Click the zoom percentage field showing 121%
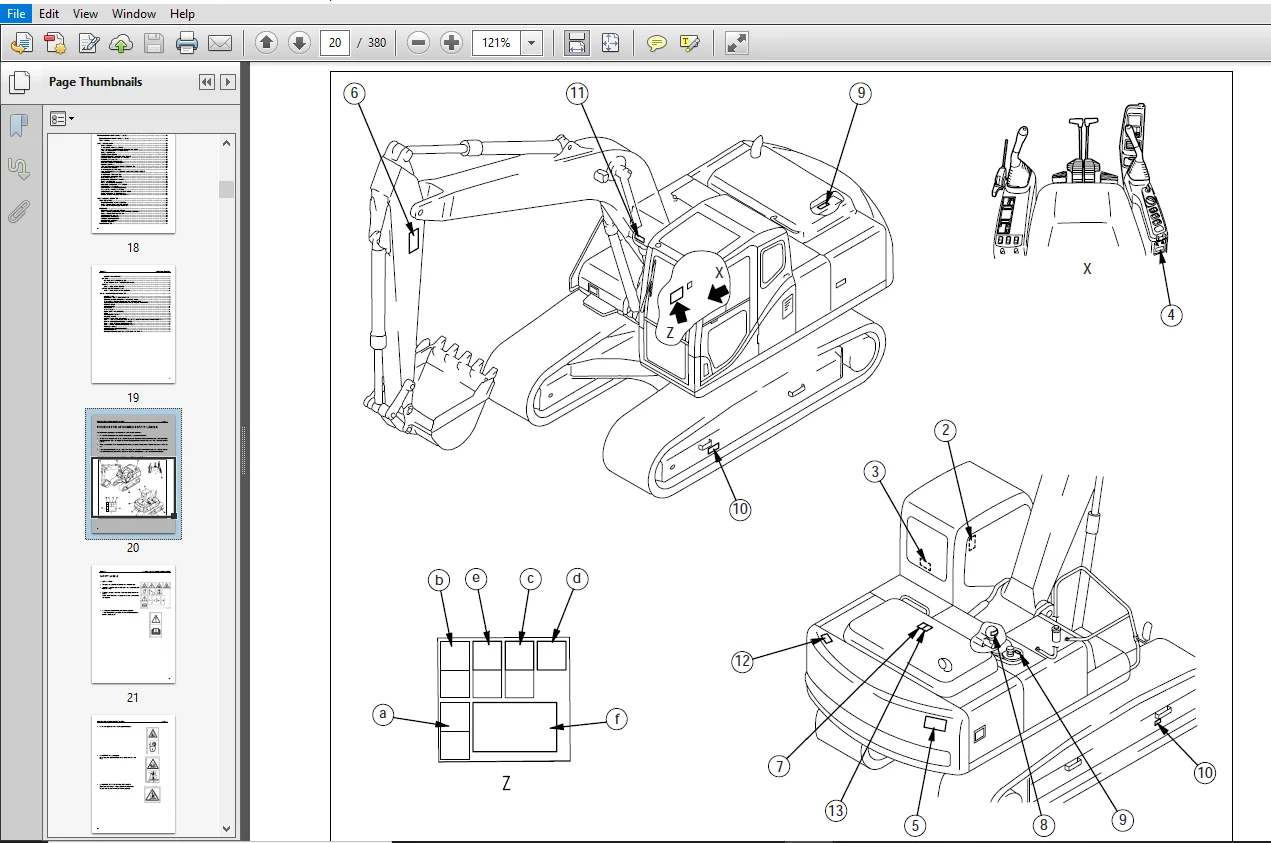Screen dimensions: 1271x843 click(x=497, y=43)
